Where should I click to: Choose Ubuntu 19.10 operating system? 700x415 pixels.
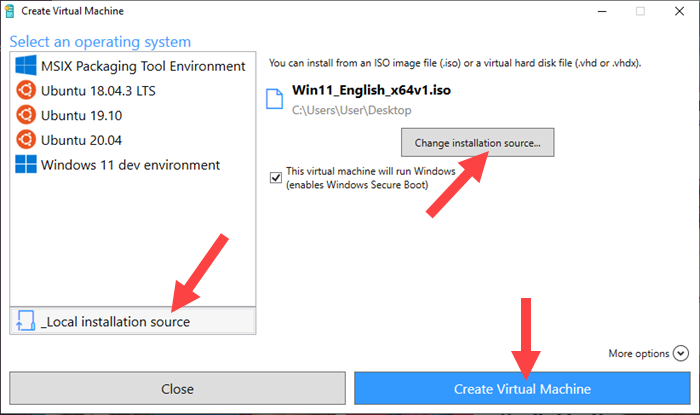[x=133, y=115]
